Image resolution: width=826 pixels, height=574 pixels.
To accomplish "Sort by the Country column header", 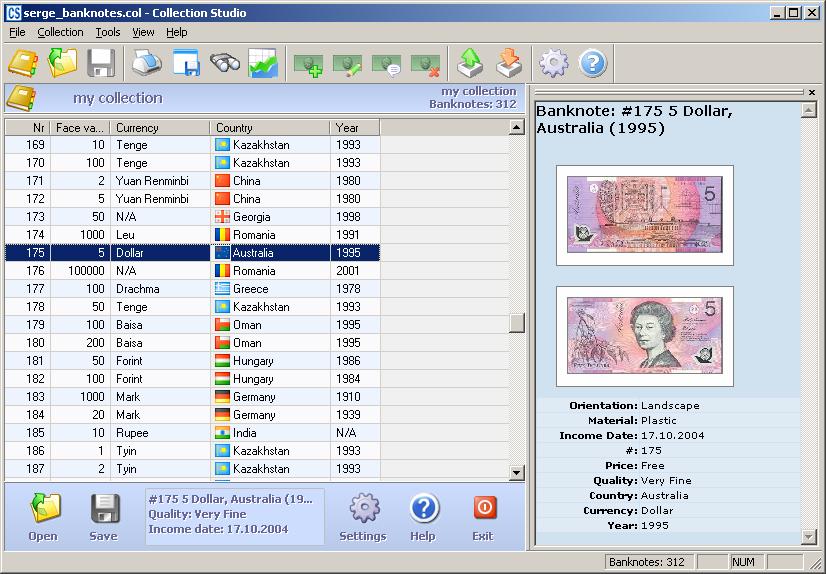I will [270, 127].
